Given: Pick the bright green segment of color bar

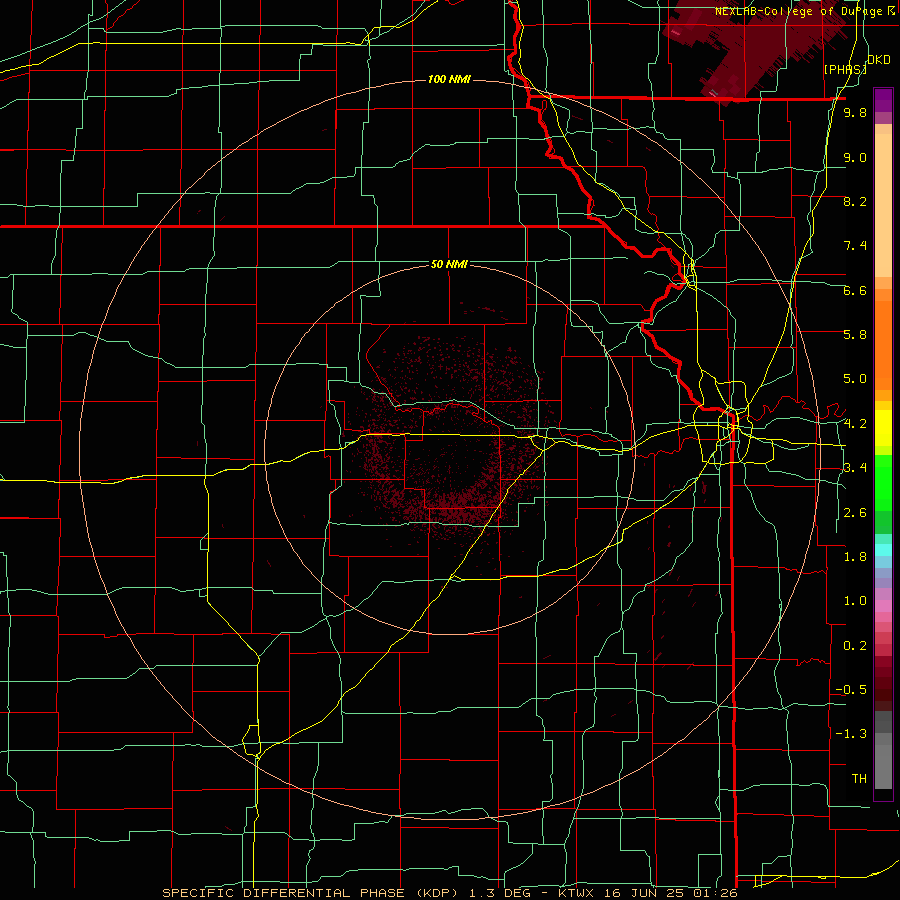Looking at the screenshot, I should 883,482.
